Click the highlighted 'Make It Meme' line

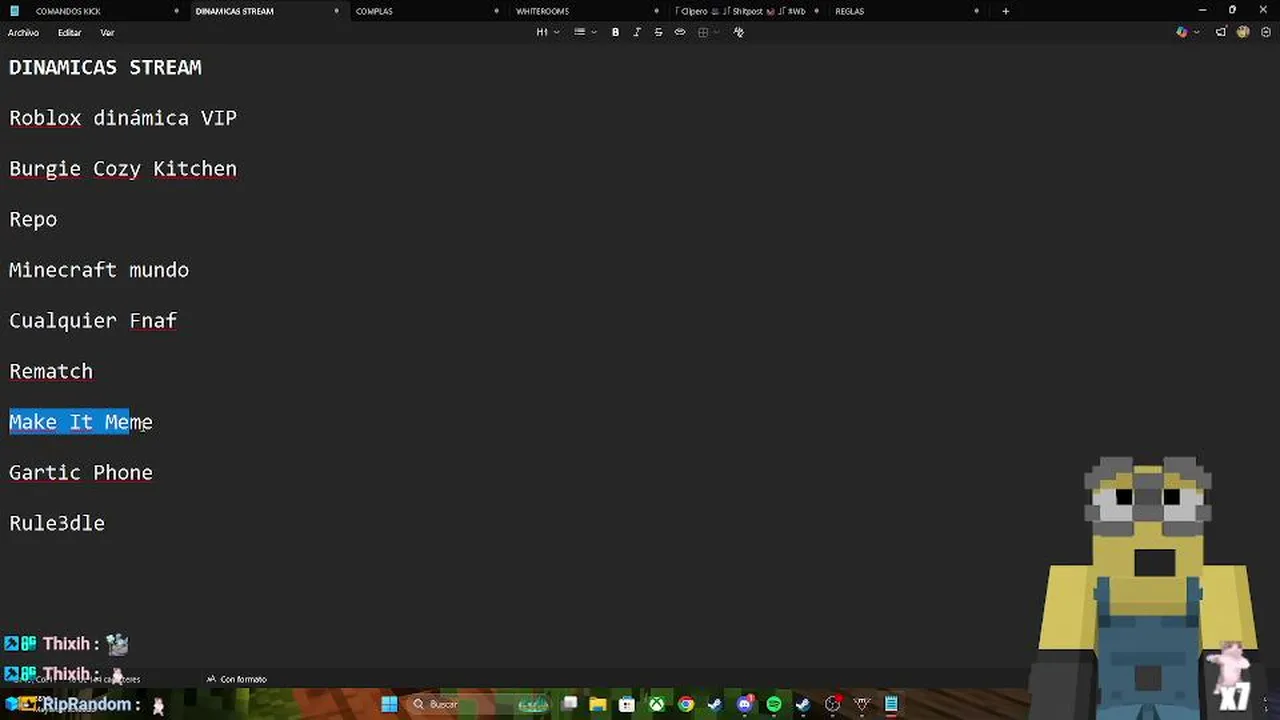click(81, 422)
